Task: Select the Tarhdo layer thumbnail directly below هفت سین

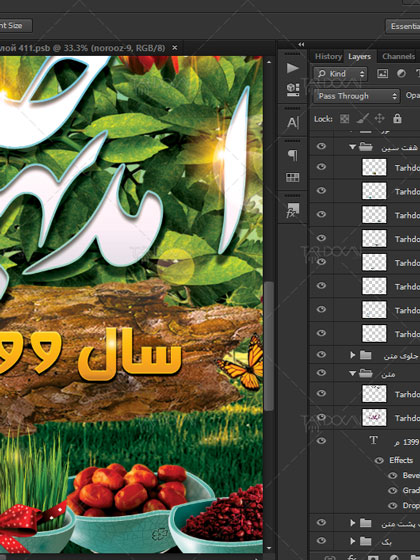Action: tap(374, 168)
